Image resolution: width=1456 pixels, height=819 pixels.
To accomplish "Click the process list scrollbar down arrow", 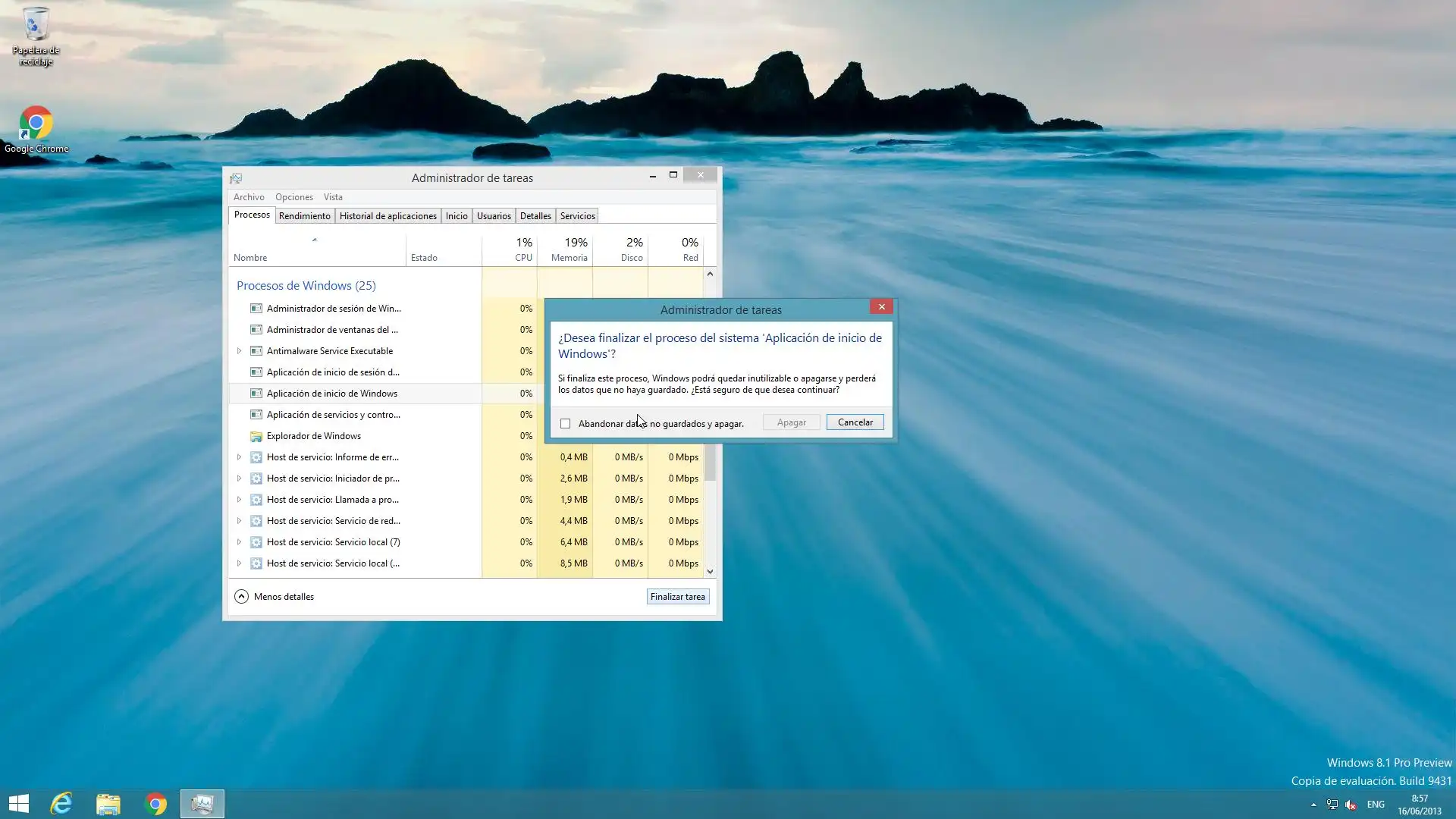I will pyautogui.click(x=710, y=572).
